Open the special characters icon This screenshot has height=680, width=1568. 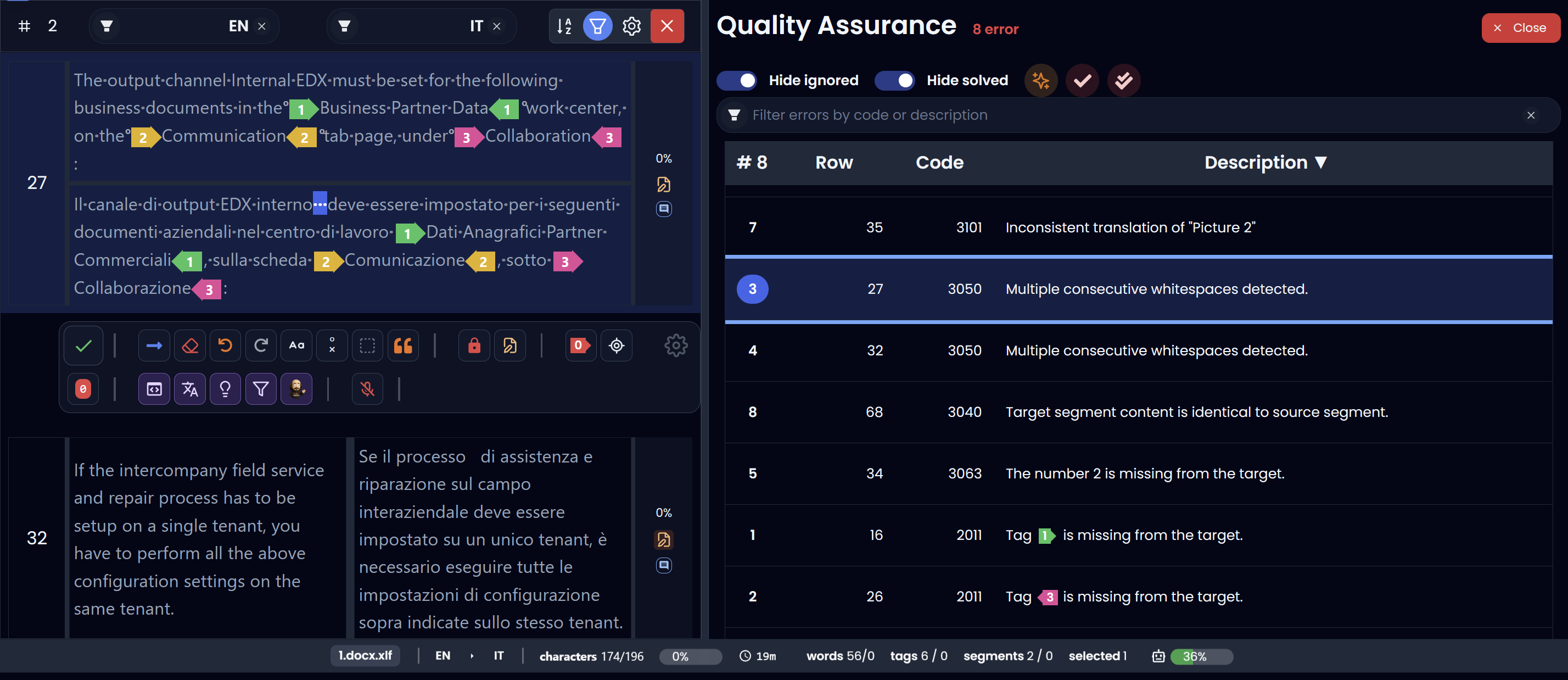332,345
